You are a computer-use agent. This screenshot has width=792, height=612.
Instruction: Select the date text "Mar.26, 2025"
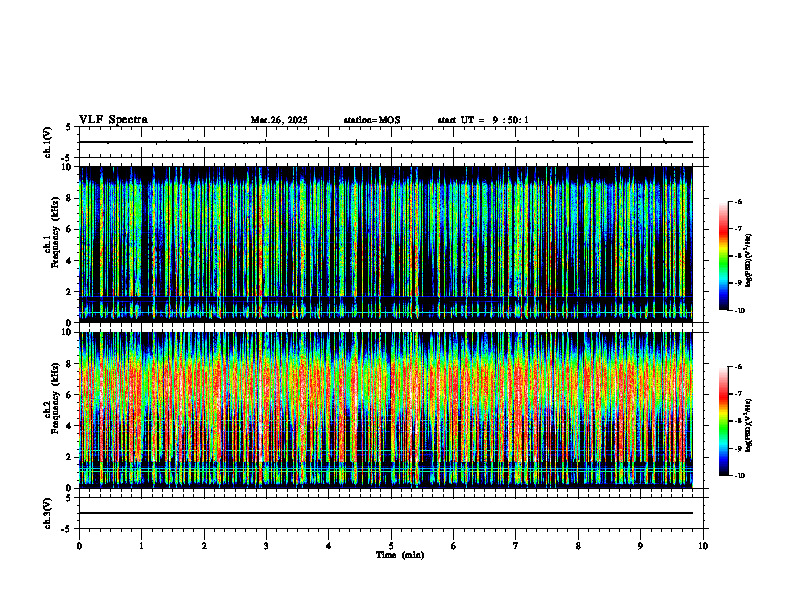click(279, 120)
